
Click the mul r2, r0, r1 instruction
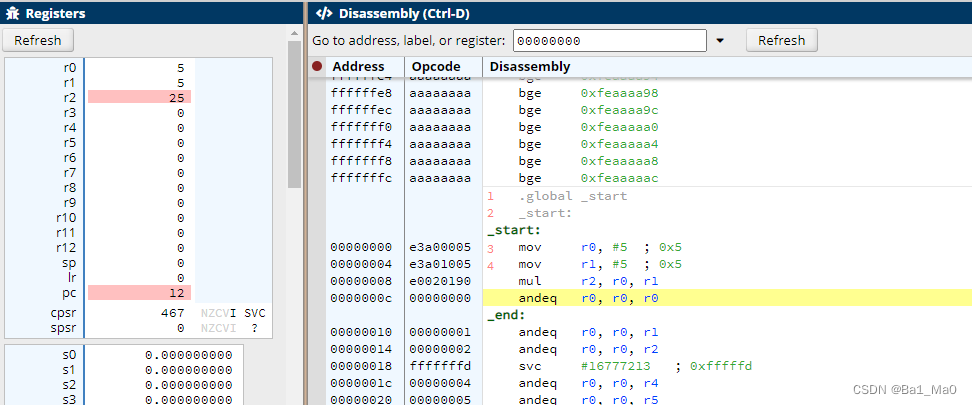pos(588,281)
